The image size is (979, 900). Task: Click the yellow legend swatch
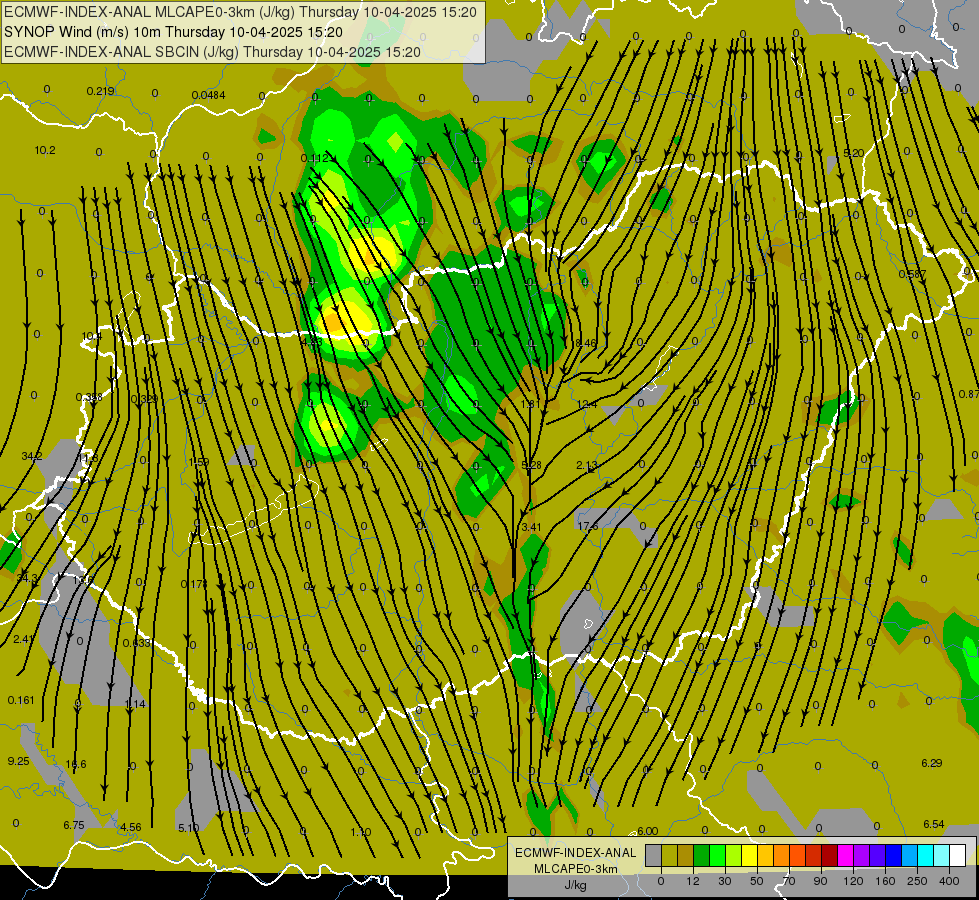pyautogui.click(x=749, y=856)
